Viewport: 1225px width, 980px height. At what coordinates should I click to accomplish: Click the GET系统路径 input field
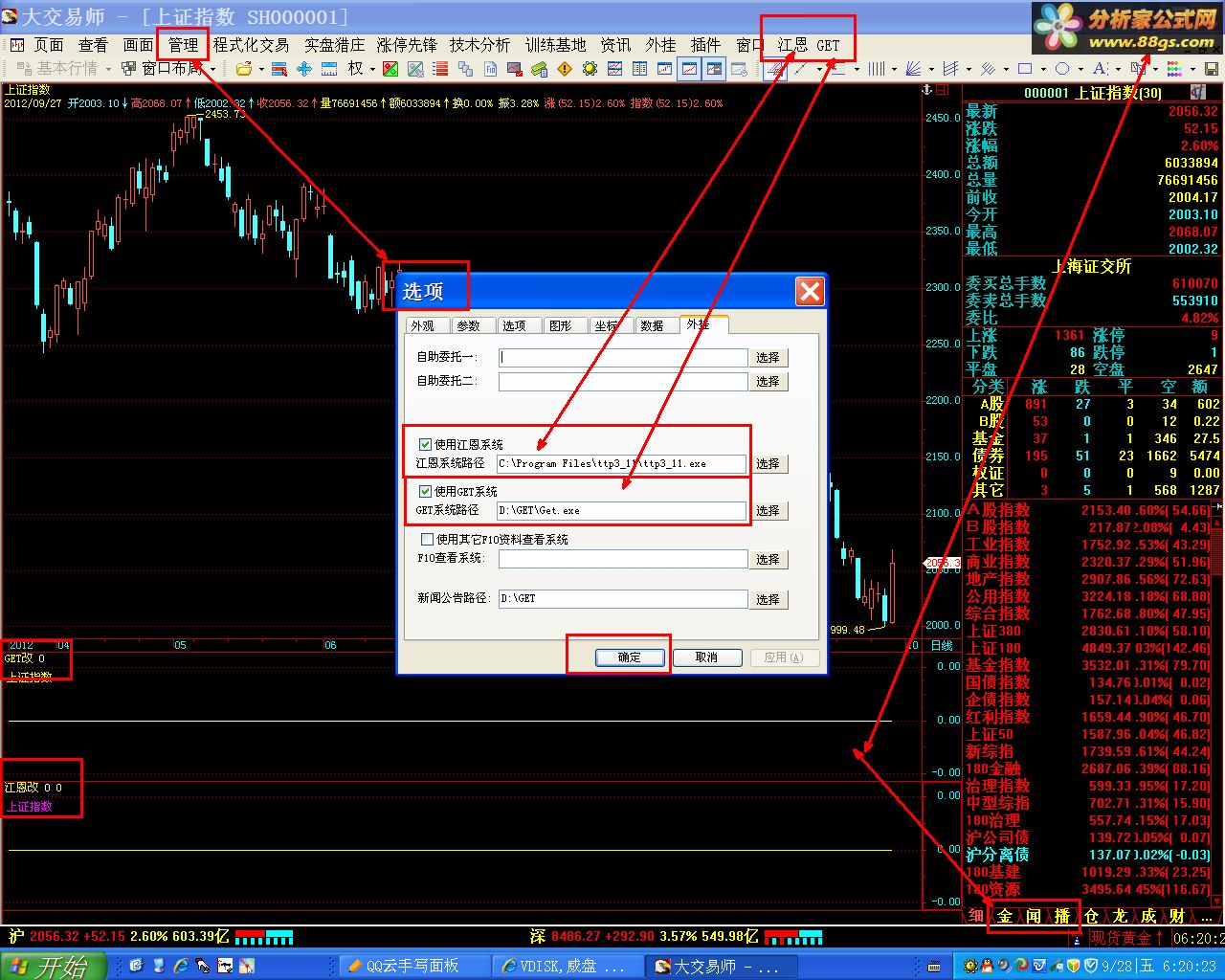coord(622,510)
